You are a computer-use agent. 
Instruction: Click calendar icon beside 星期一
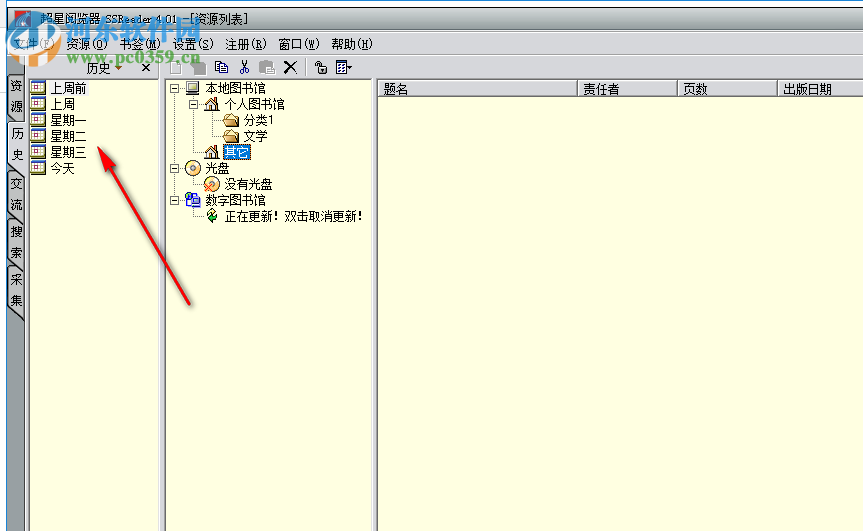click(x=38, y=119)
